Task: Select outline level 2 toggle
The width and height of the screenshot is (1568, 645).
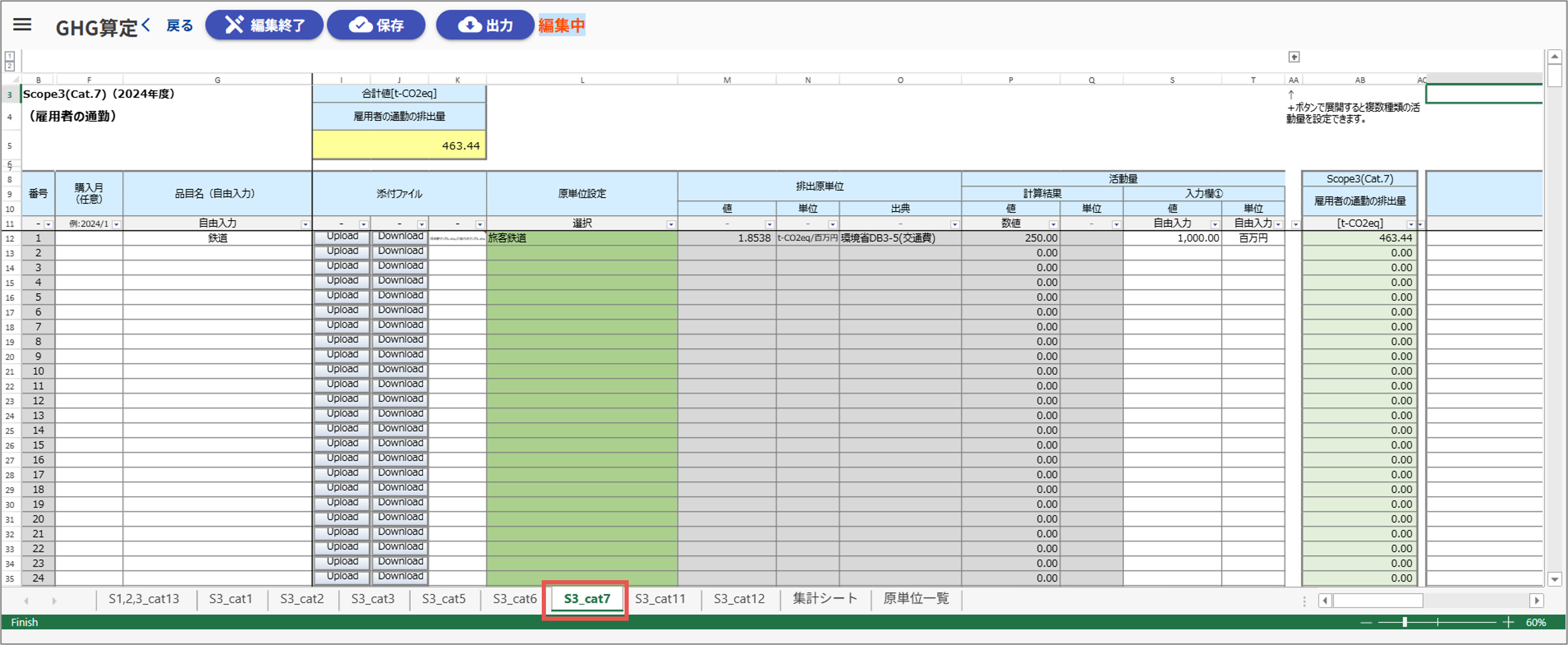Action: click(10, 66)
